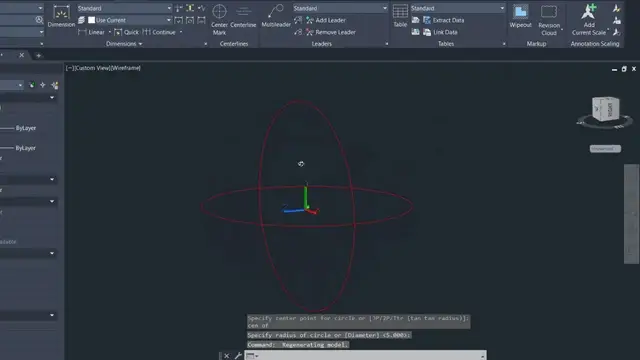Collapse the first Properties section arrow
640x360 pixels.
tap(52, 98)
